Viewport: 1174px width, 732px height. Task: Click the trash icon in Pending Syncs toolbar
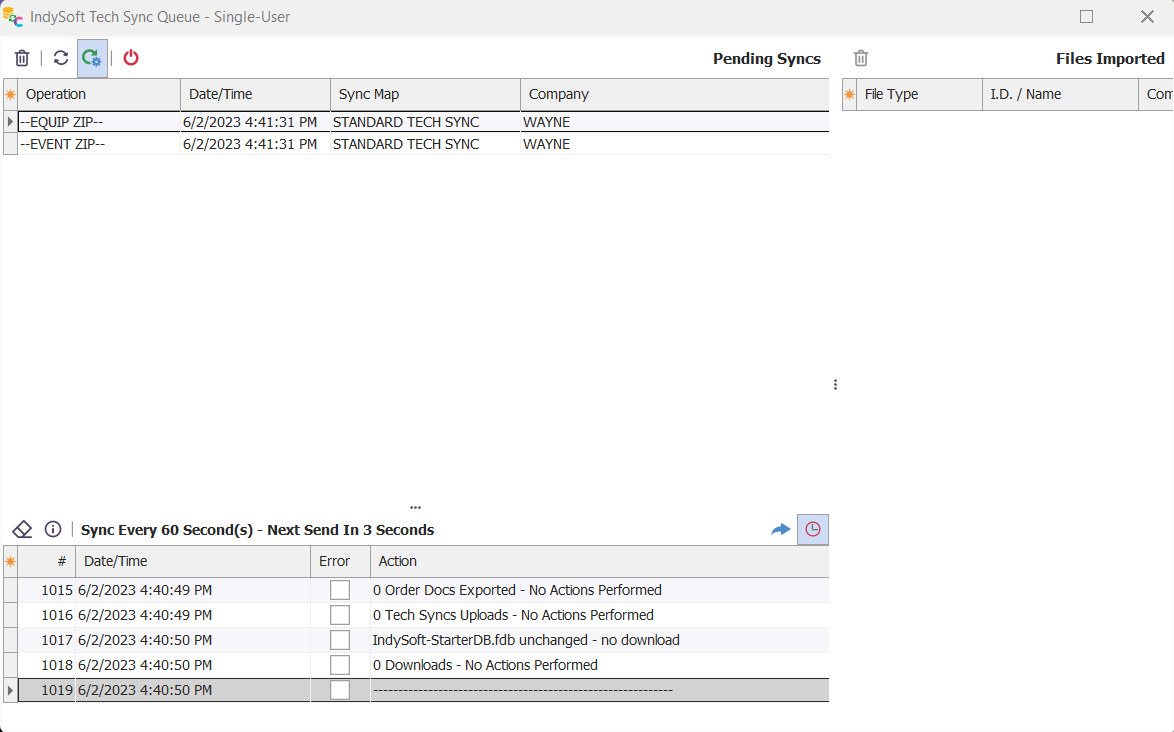pos(22,58)
